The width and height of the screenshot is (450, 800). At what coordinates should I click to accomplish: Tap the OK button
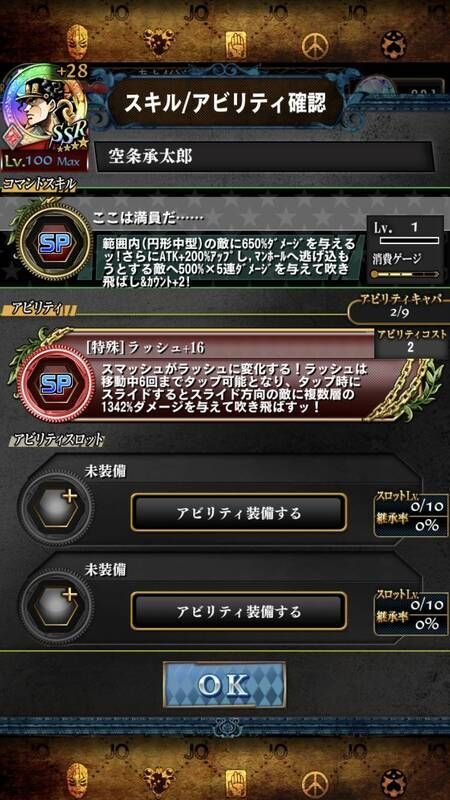(224, 685)
